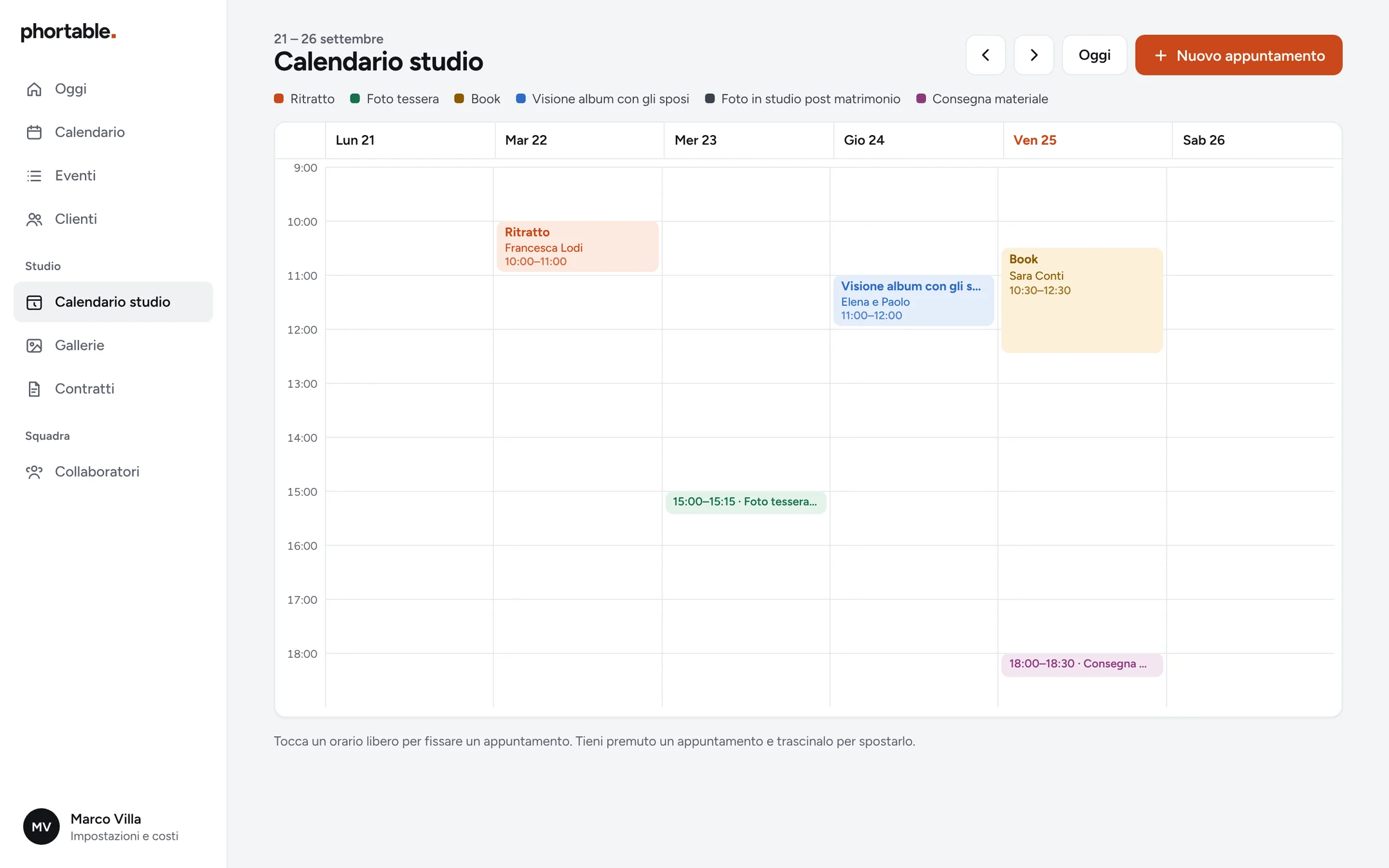Click the Collaboratori team icon
Image resolution: width=1389 pixels, height=868 pixels.
(34, 472)
